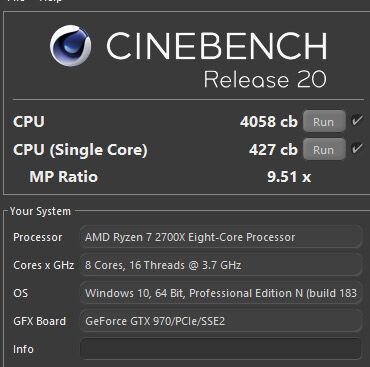Click the 9.51 x MP Ratio value

289,177
